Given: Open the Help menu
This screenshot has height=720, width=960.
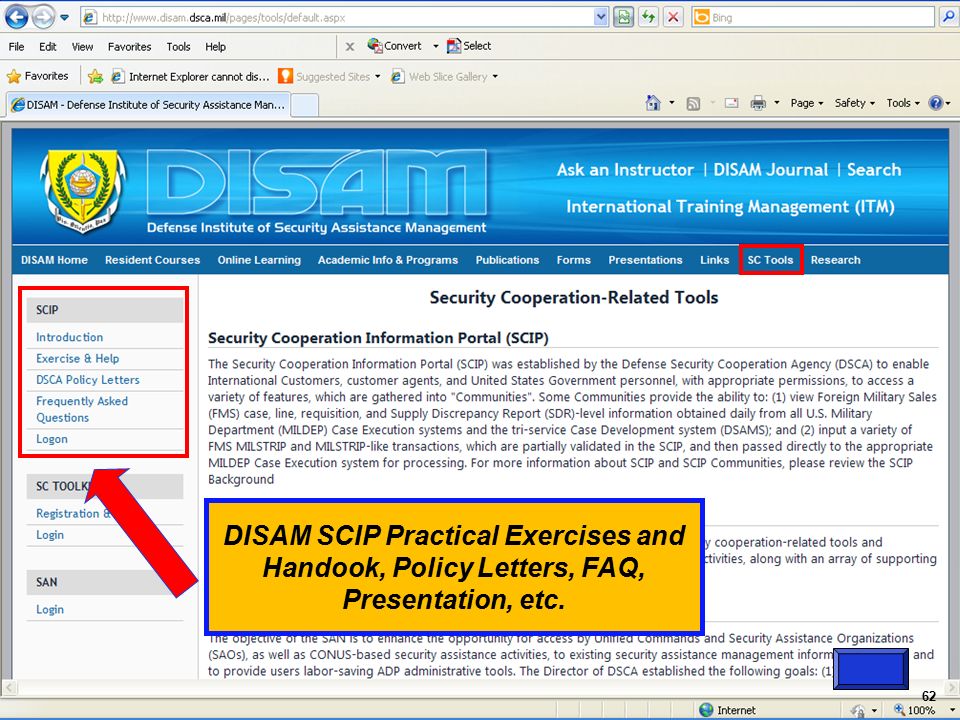Looking at the screenshot, I should pyautogui.click(x=215, y=47).
